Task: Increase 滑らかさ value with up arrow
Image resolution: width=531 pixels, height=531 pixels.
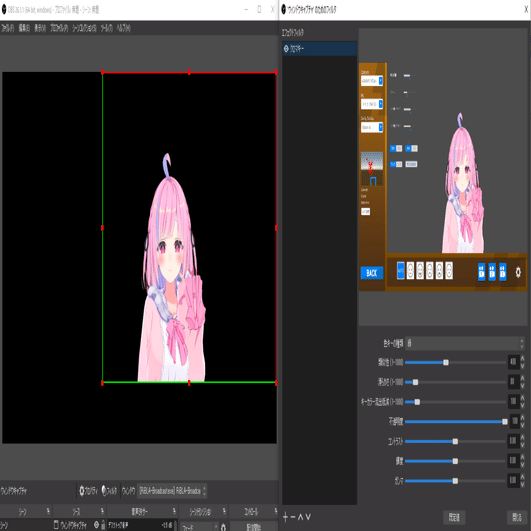Action: point(523,378)
